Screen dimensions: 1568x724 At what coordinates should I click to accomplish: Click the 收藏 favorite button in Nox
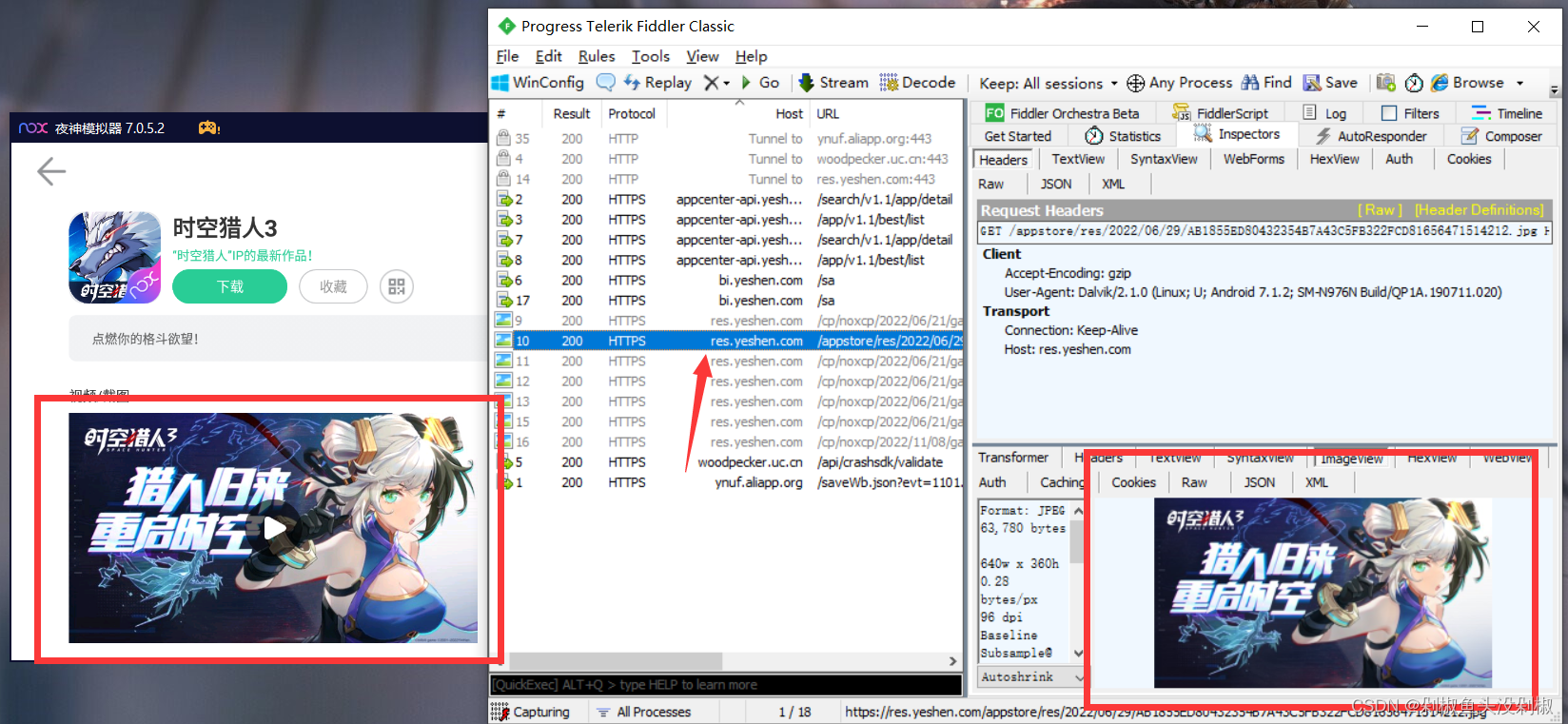click(x=333, y=286)
